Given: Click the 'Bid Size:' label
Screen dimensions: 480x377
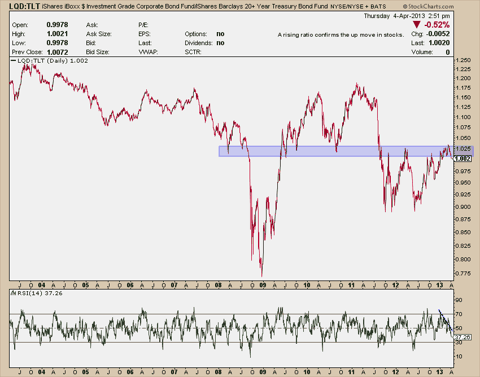Looking at the screenshot, I should pyautogui.click(x=98, y=52).
